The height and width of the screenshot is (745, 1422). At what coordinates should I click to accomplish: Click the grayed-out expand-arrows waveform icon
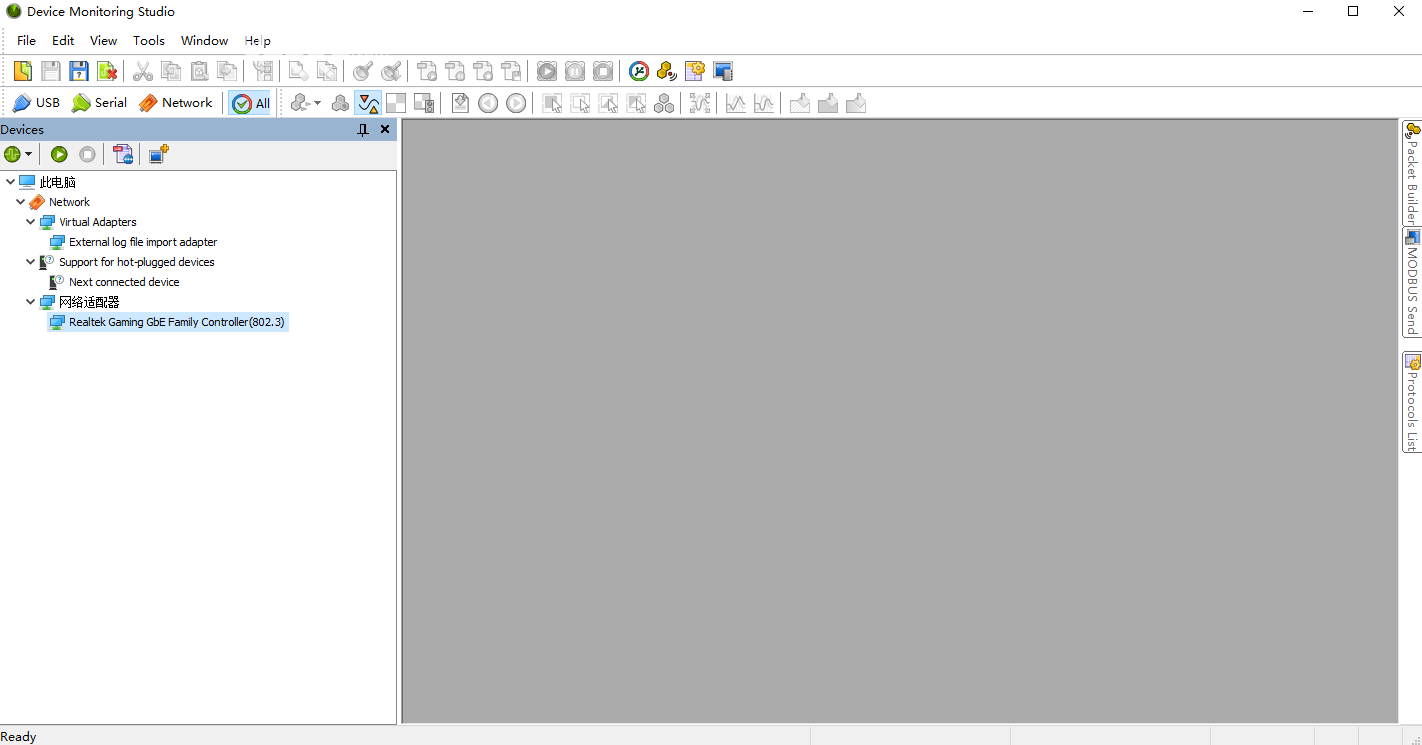700,103
